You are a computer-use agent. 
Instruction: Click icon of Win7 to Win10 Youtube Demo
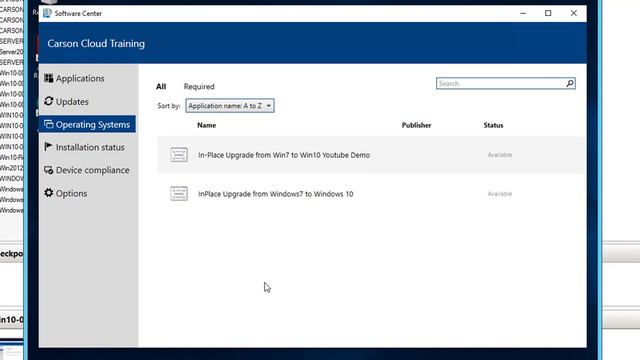point(179,155)
